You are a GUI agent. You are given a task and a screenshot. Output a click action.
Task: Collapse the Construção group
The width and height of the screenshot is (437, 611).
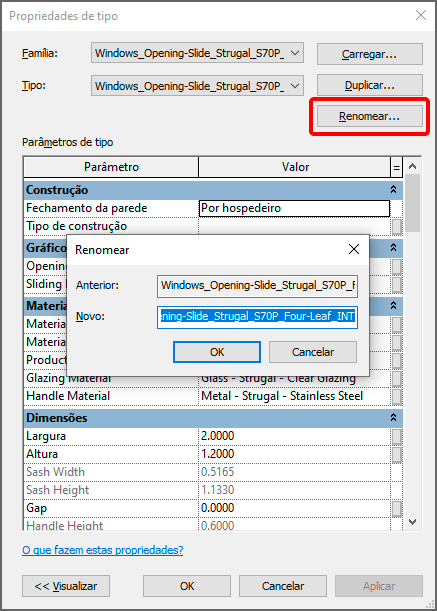click(393, 190)
